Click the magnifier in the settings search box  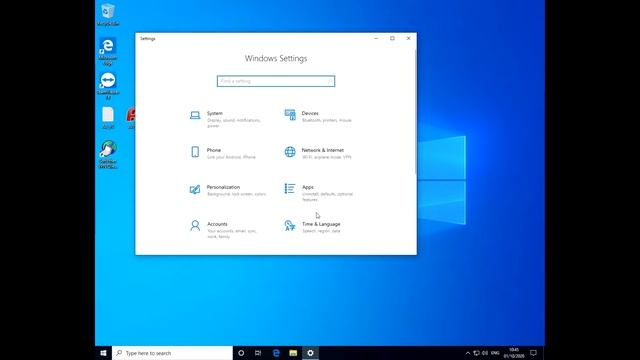pyautogui.click(x=330, y=81)
